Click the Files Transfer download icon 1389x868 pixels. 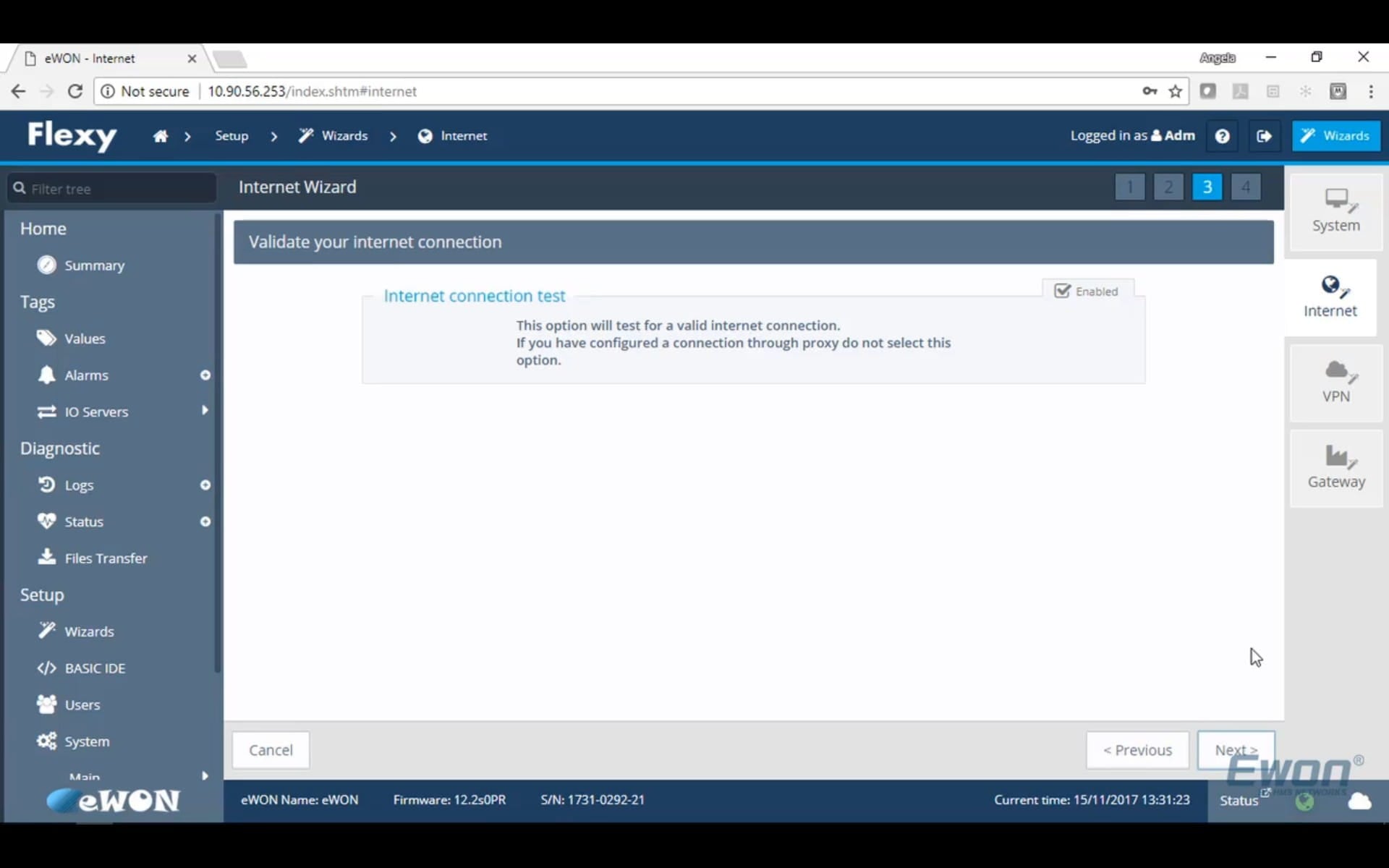46,557
